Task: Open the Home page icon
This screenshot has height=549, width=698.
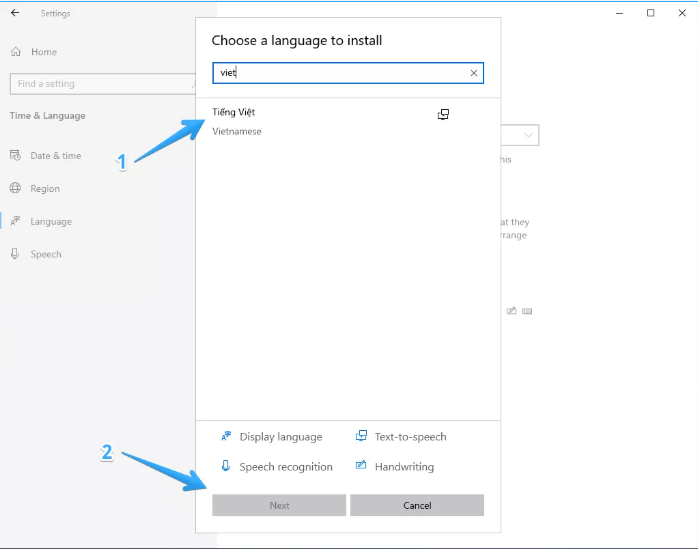Action: tap(16, 52)
